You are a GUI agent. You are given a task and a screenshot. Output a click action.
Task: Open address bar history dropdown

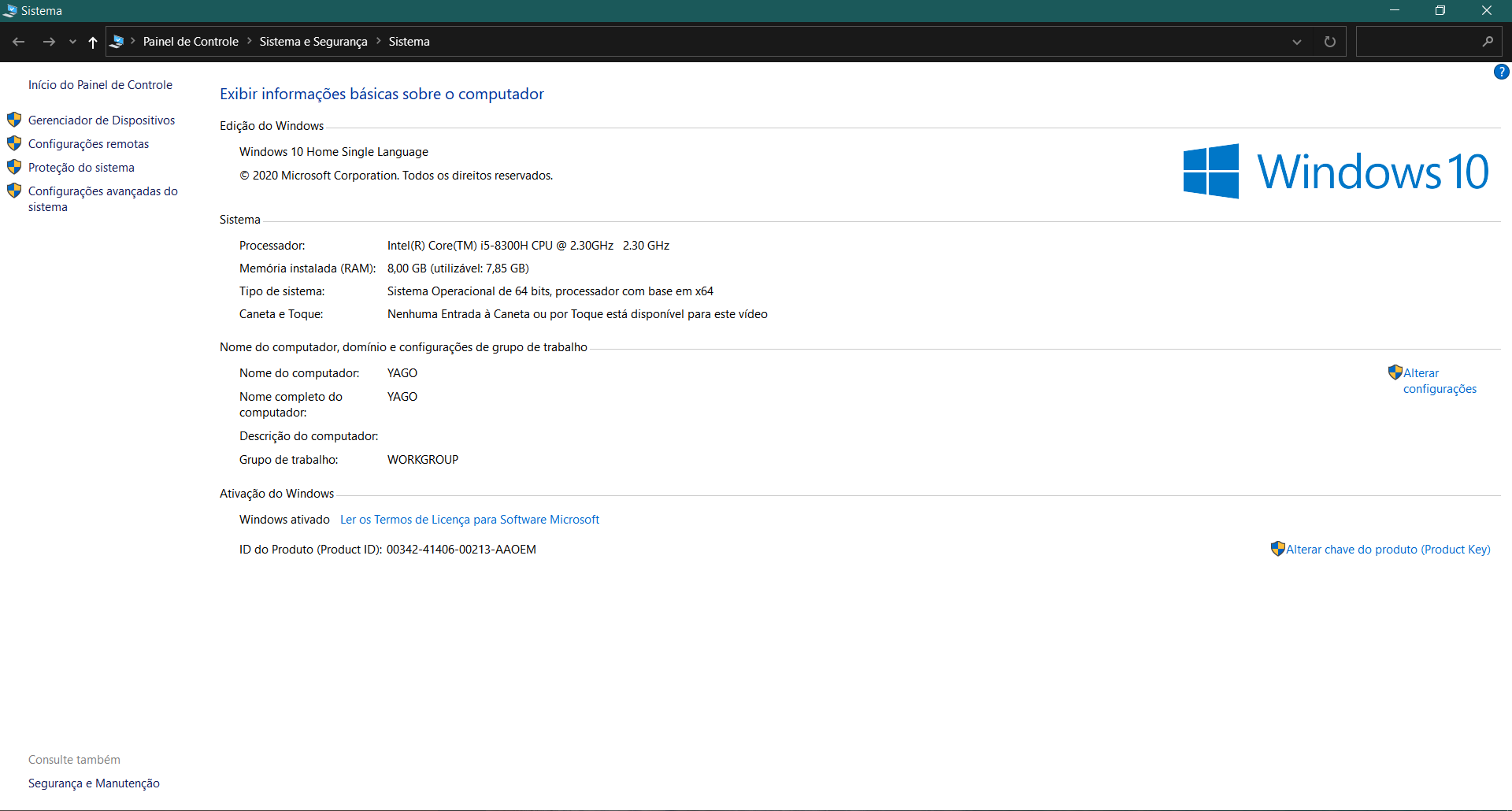click(x=1297, y=42)
